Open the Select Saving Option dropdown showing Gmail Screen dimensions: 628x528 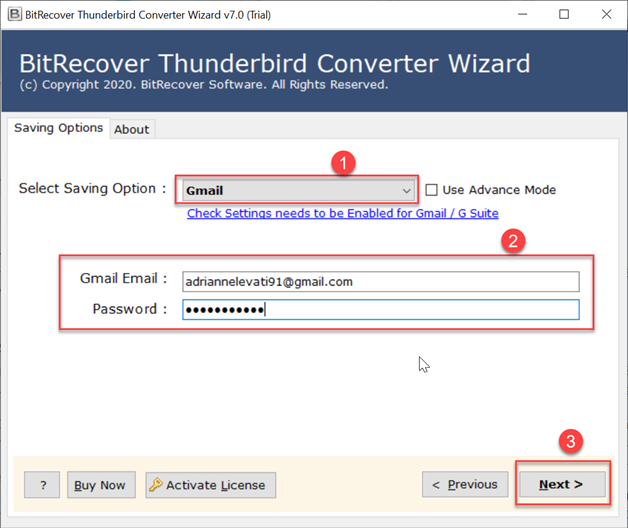(x=298, y=190)
